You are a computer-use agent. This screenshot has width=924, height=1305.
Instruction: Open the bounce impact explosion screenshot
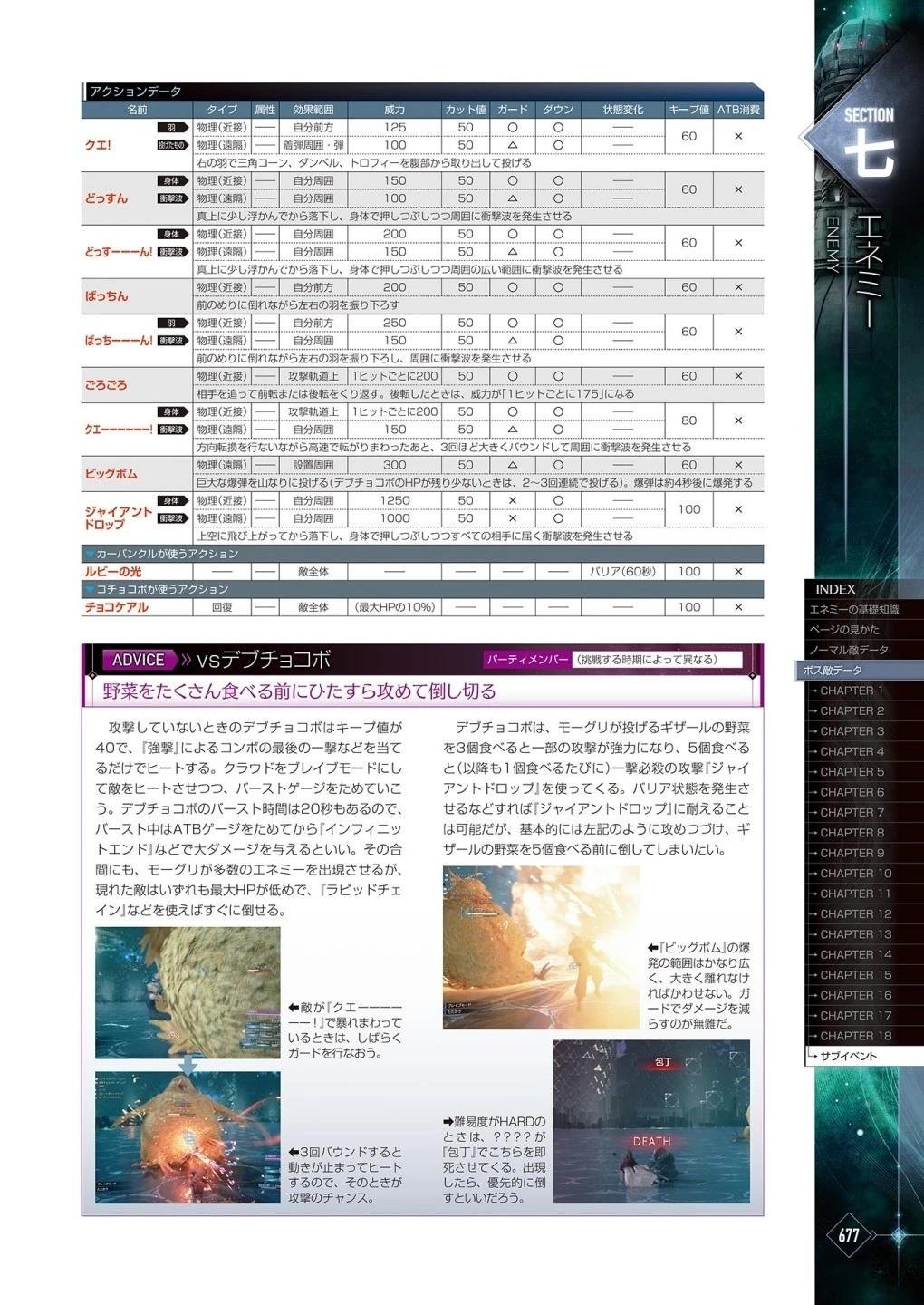tap(188, 1137)
